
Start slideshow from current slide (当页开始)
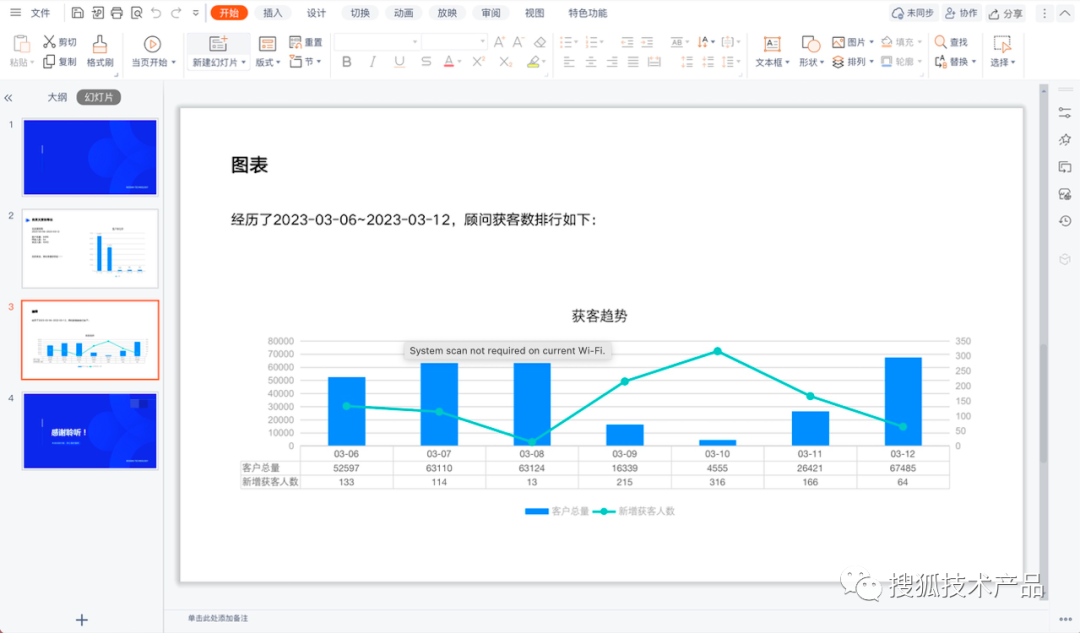[153, 52]
